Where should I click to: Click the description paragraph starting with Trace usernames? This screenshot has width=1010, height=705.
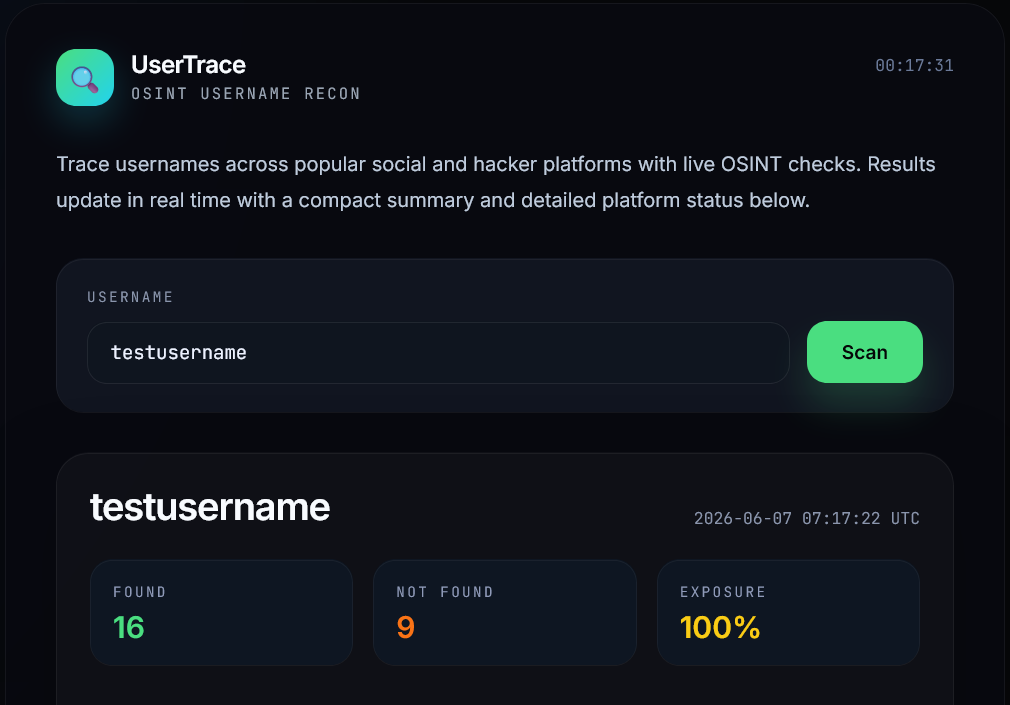[x=496, y=182]
